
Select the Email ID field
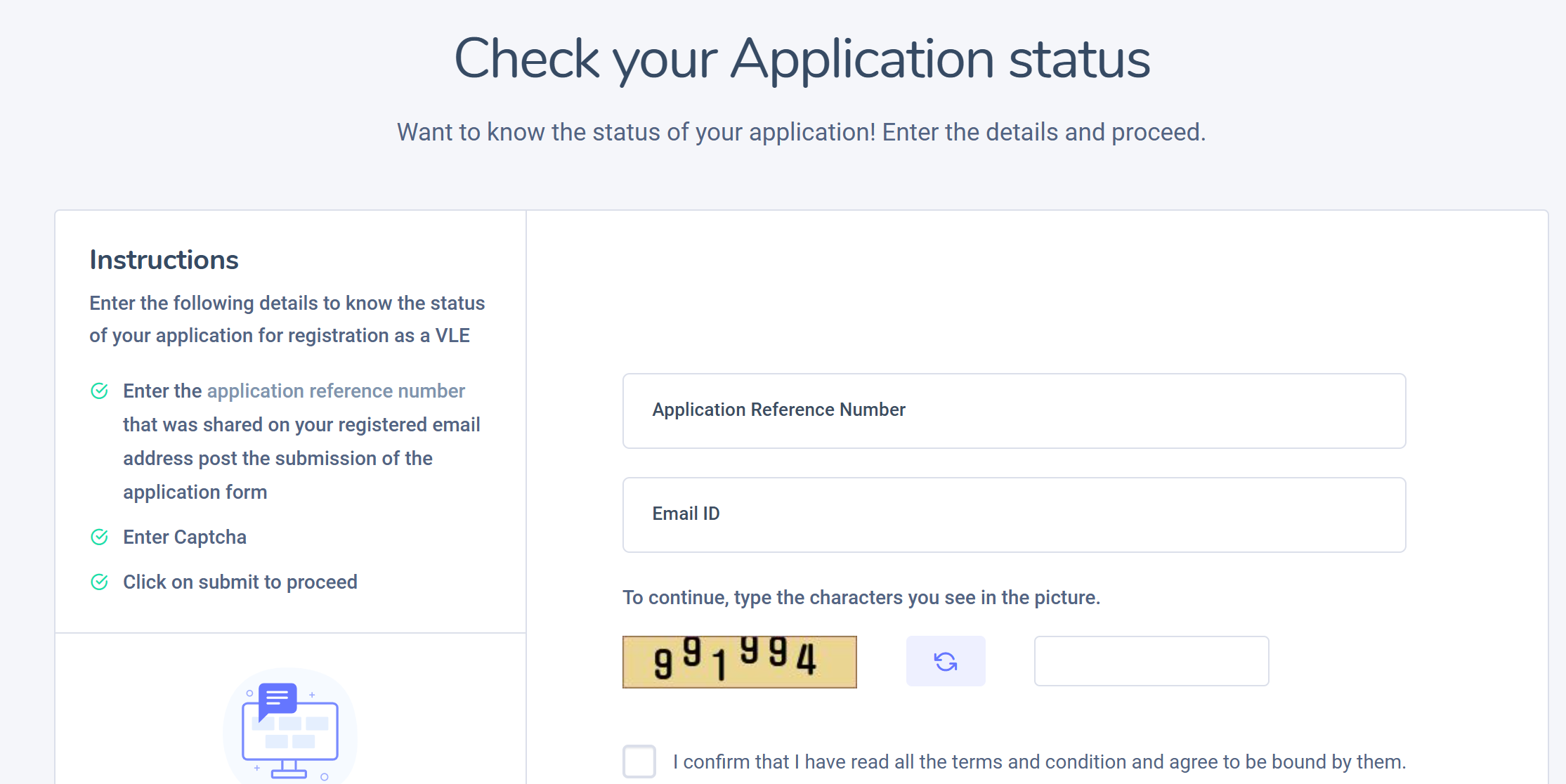coord(1013,514)
